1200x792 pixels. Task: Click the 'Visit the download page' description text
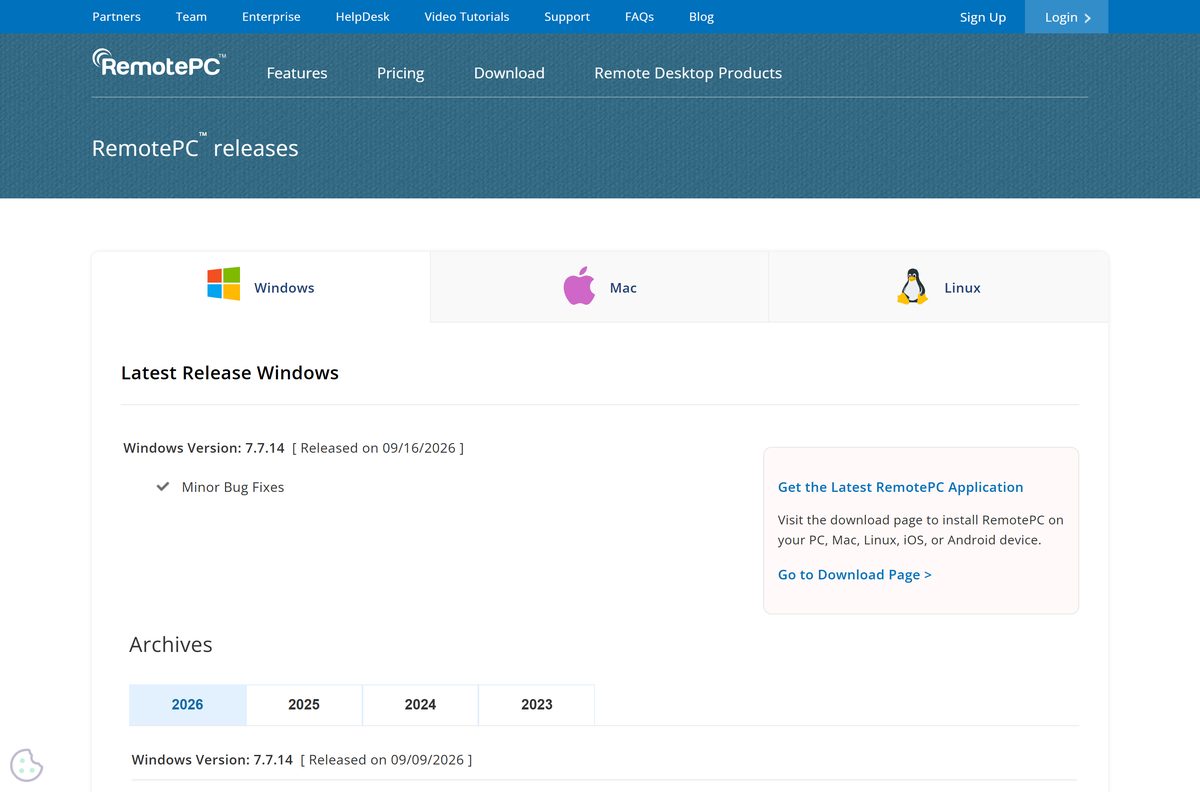pyautogui.click(x=920, y=530)
